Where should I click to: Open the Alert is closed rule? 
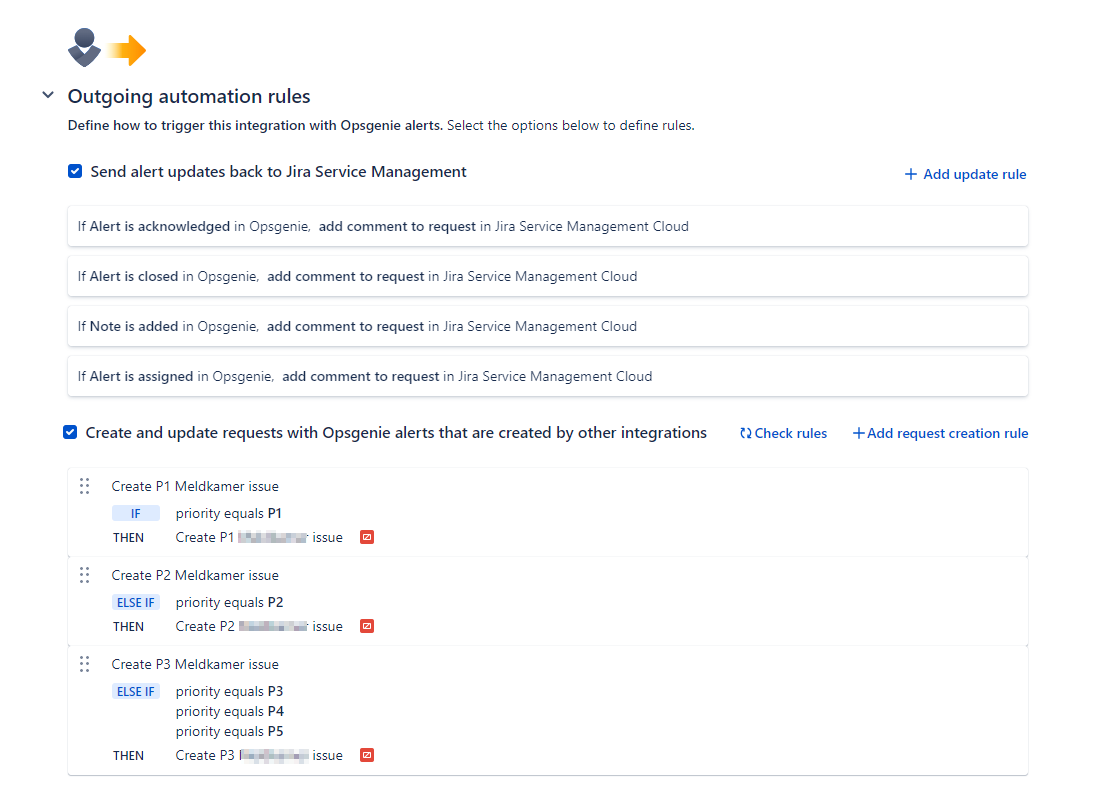point(547,276)
